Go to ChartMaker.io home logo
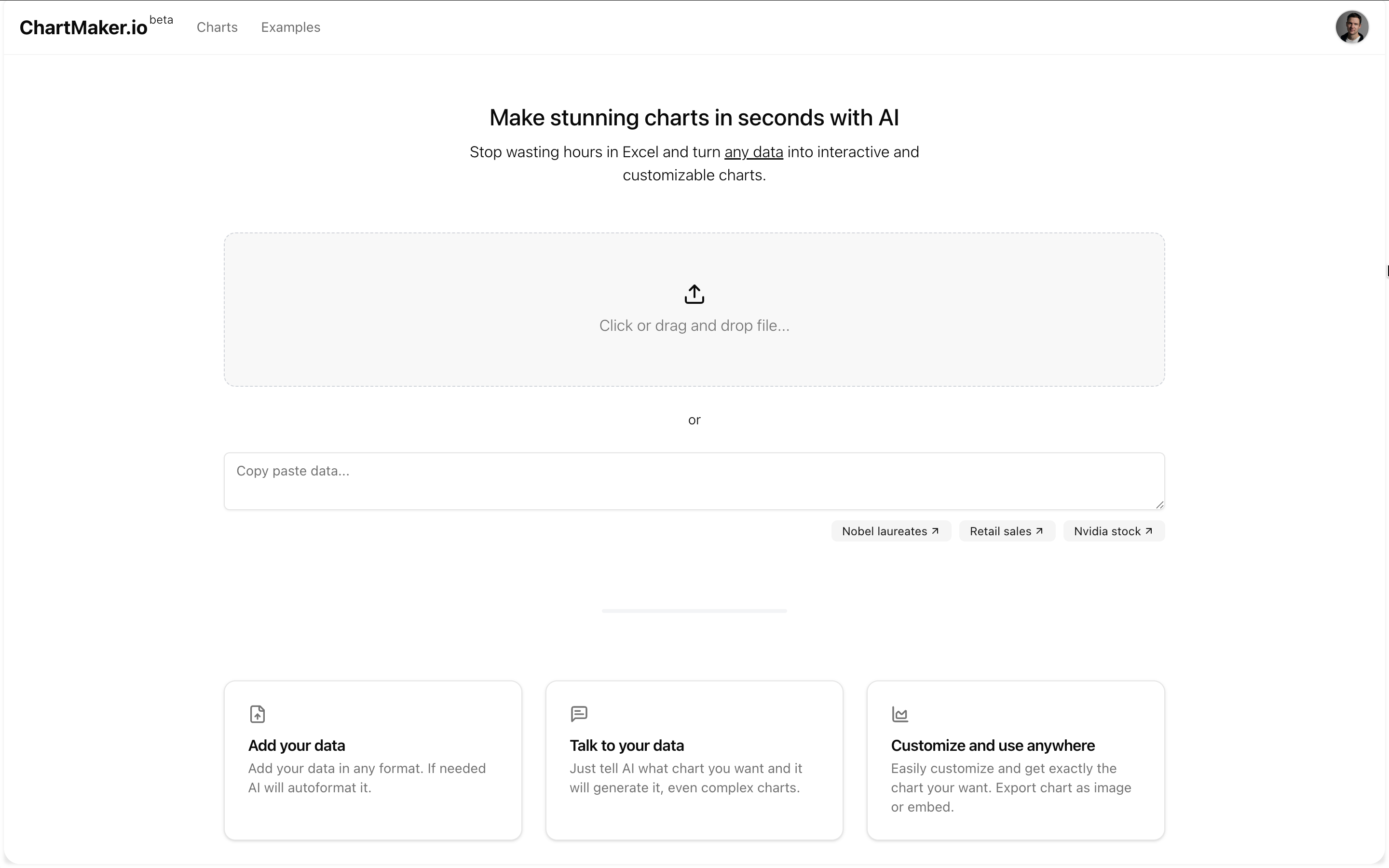Image resolution: width=1389 pixels, height=868 pixels. click(x=83, y=27)
